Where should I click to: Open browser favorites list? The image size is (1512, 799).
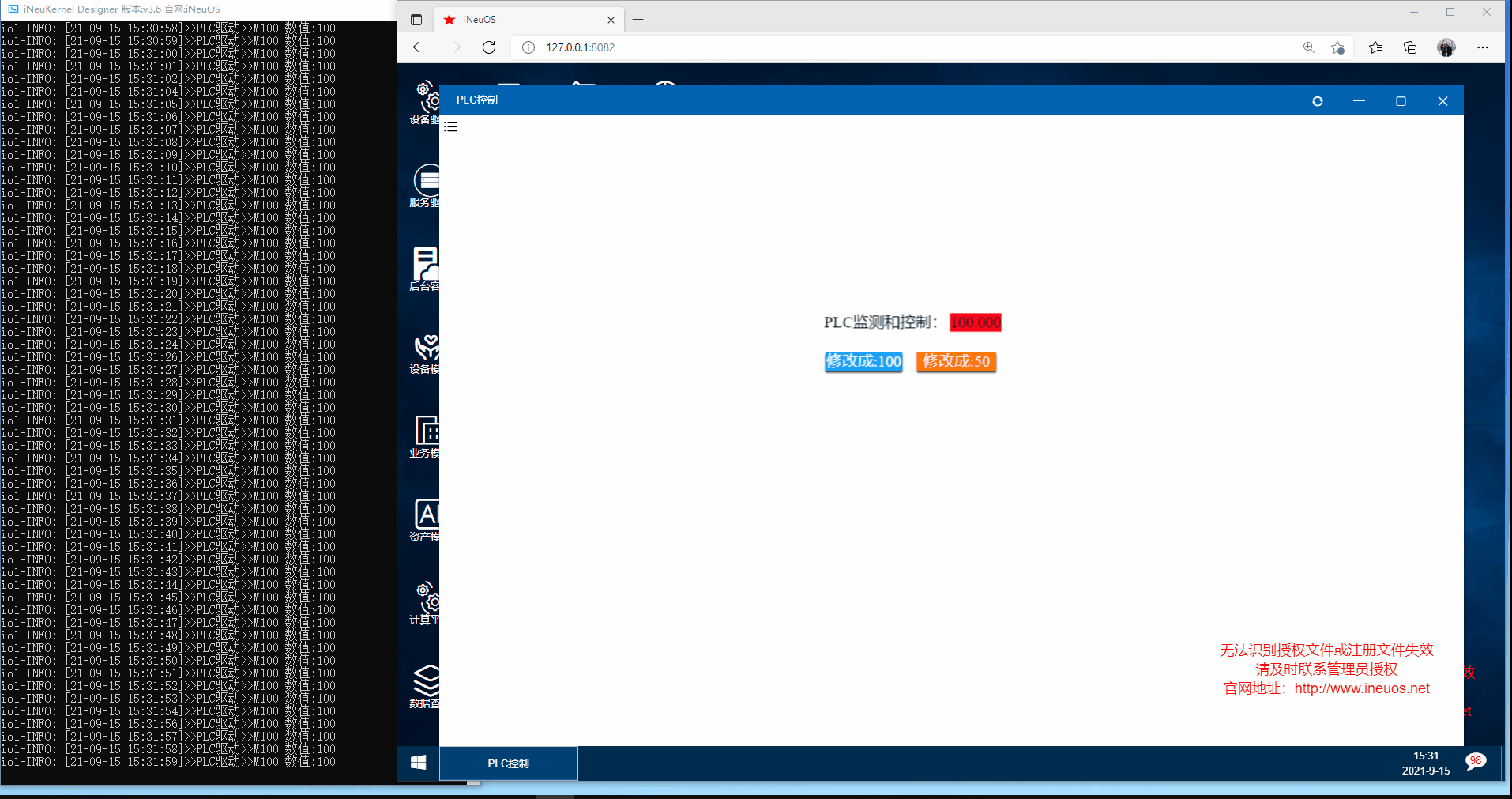pos(1375,47)
